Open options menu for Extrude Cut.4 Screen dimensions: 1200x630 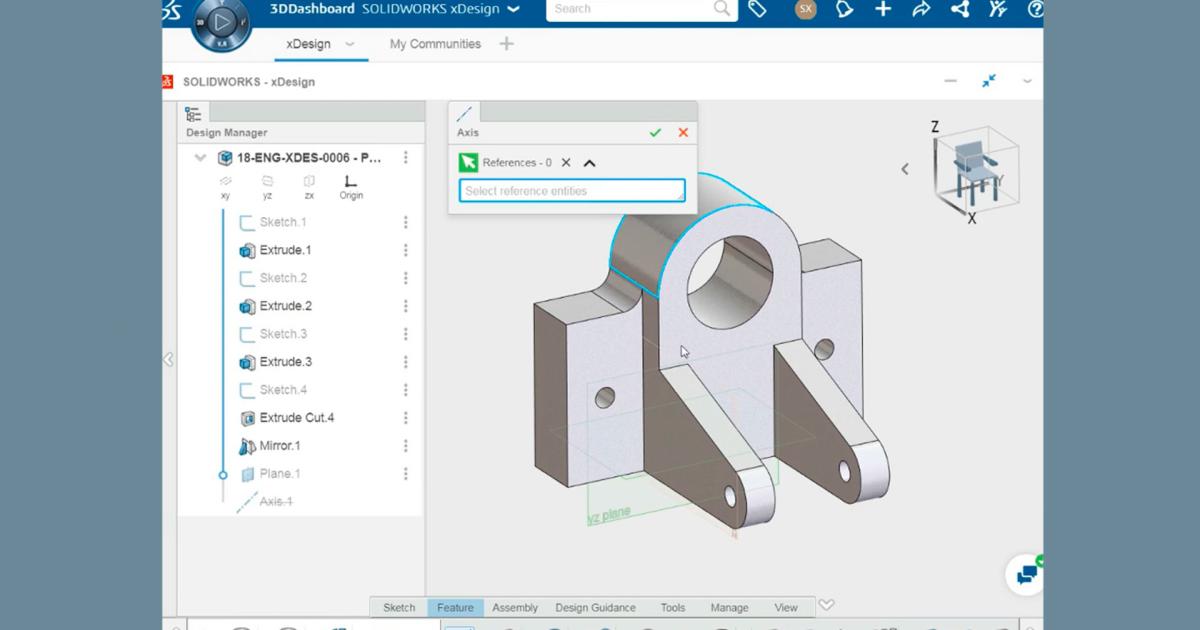pos(405,418)
